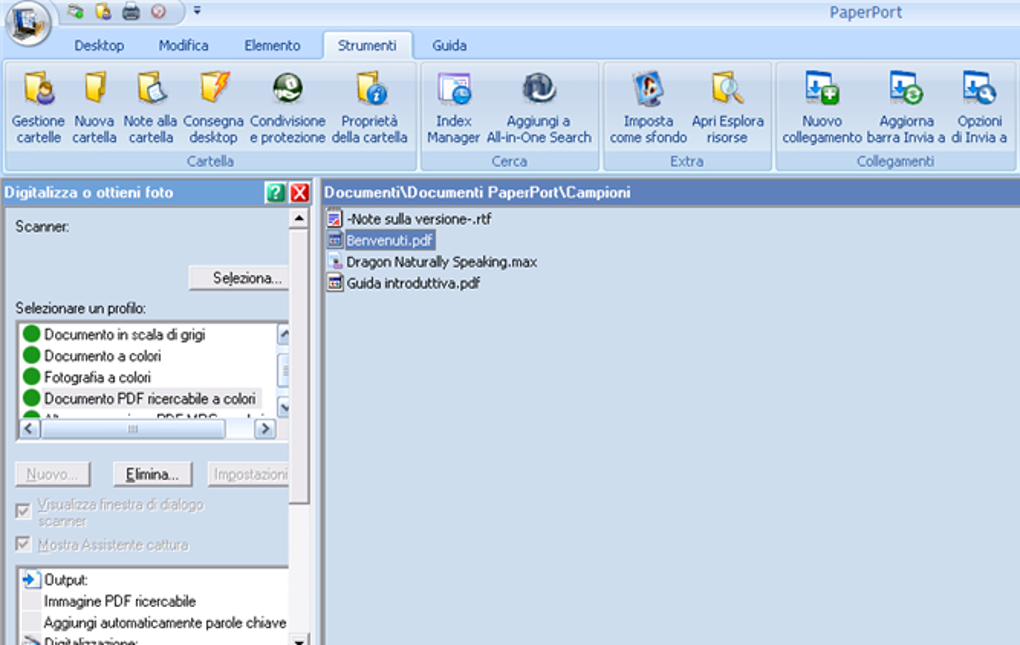Image resolution: width=1020 pixels, height=645 pixels.
Task: Select file -Note sulla versione-.rtf
Action: [x=418, y=219]
